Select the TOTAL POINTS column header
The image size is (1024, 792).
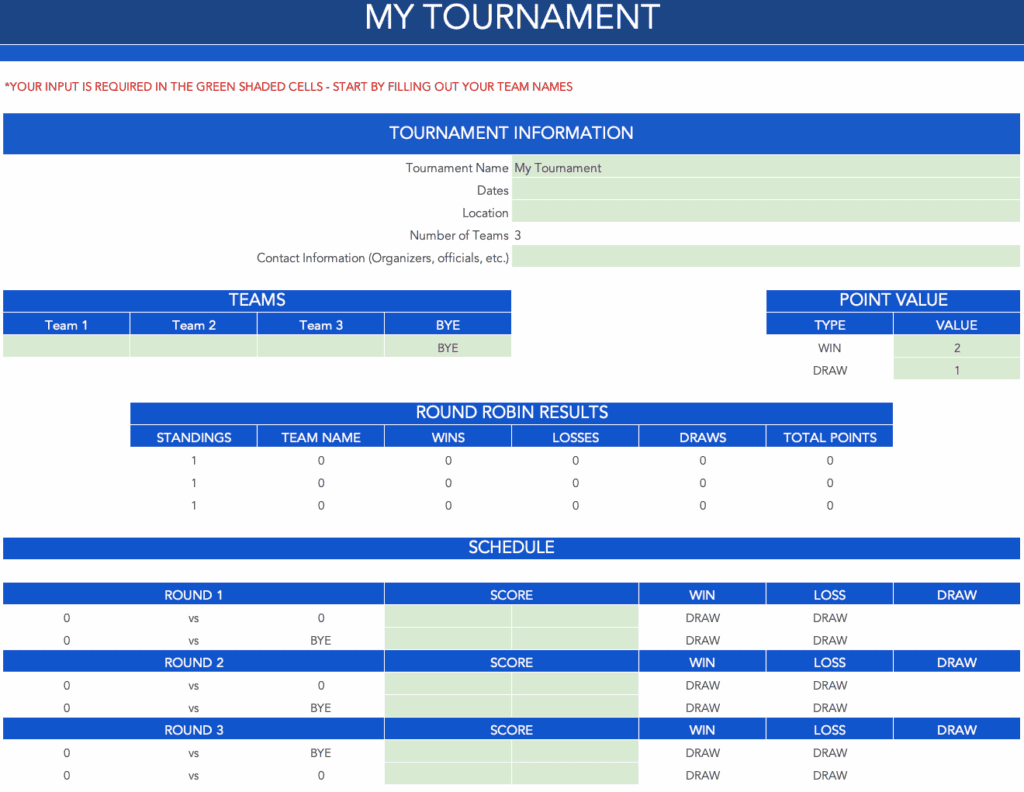click(x=829, y=437)
